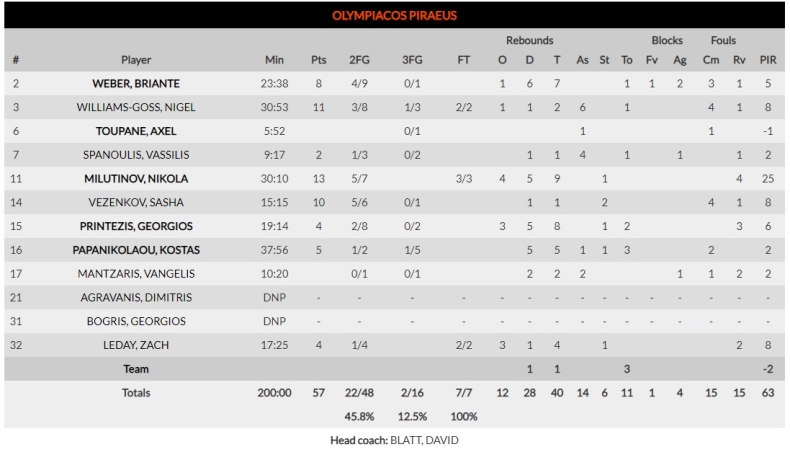This screenshot has height=450, width=790.
Task: Click the Olympiacos Piraeus team header
Action: (395, 16)
